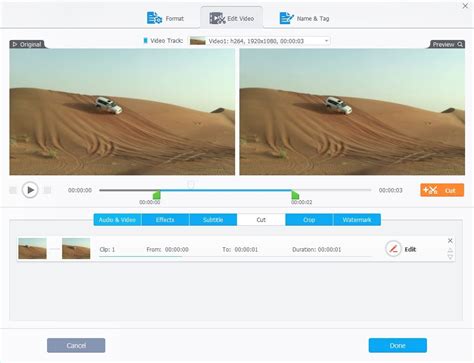Click the green end trim marker
The height and width of the screenshot is (363, 474).
coord(295,195)
